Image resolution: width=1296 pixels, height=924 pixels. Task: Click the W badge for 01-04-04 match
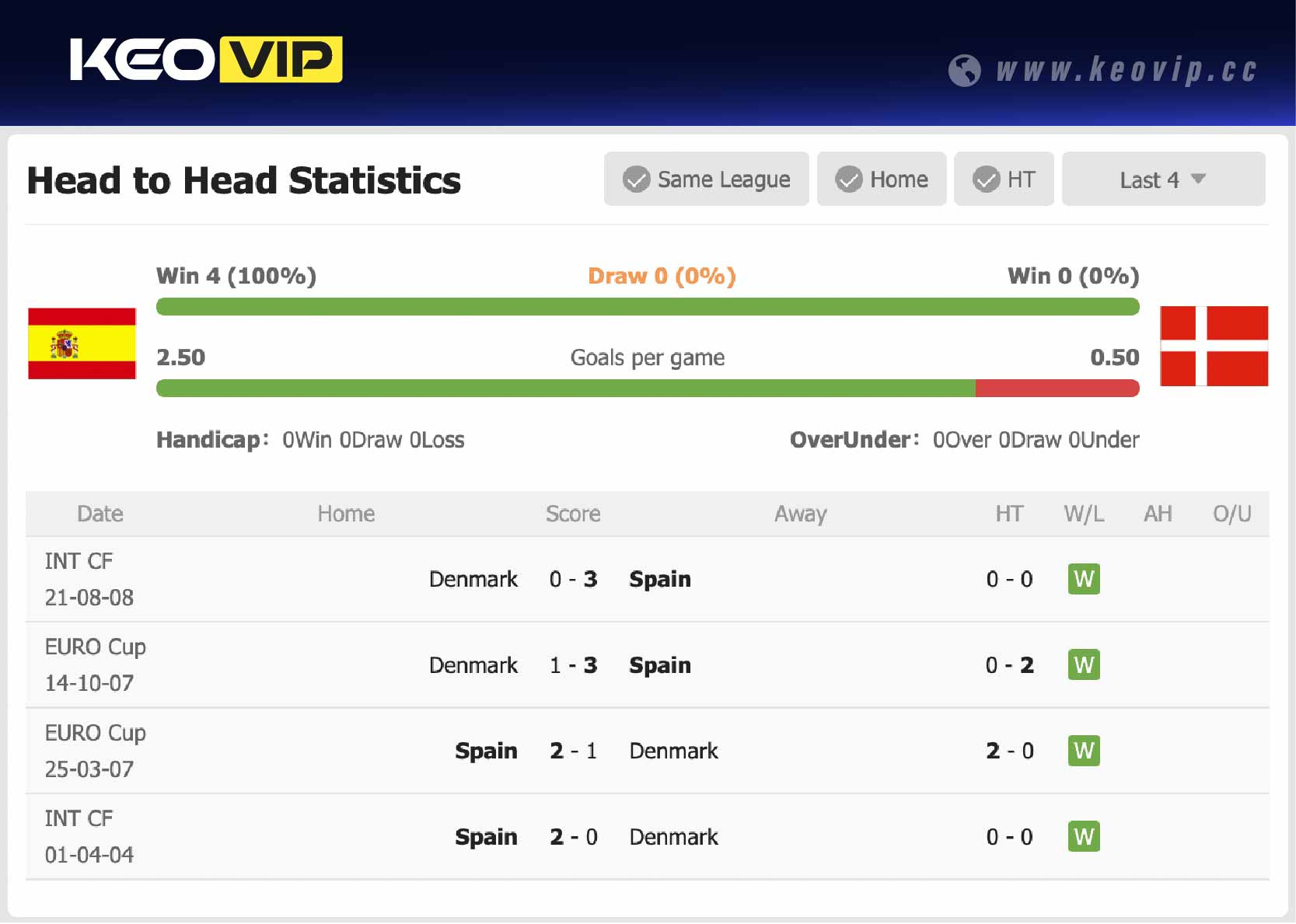coord(1084,836)
